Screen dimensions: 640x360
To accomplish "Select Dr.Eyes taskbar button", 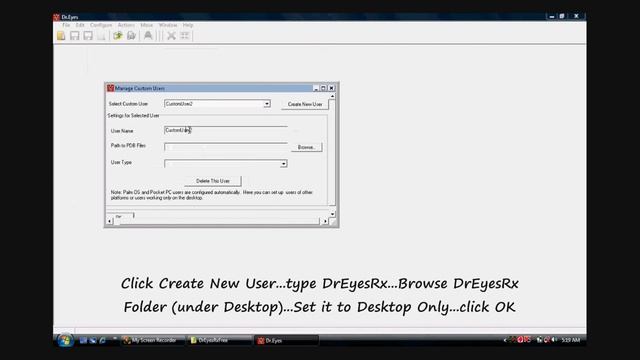I will click(x=287, y=340).
